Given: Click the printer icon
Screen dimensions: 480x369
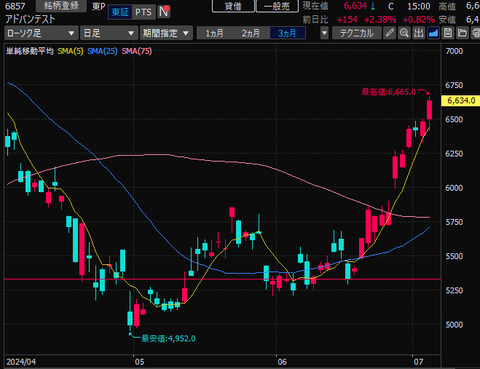Looking at the screenshot, I should point(476,33).
